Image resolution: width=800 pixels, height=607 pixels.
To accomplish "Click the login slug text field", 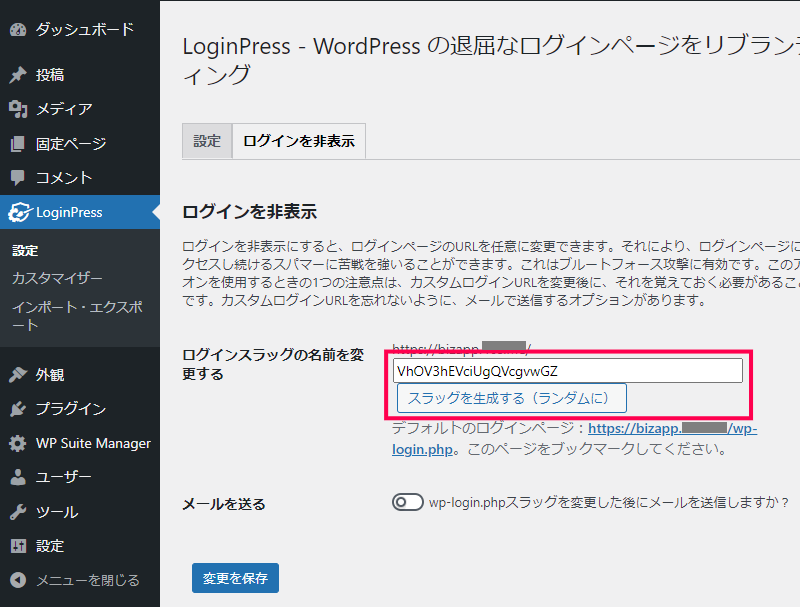I will point(567,371).
